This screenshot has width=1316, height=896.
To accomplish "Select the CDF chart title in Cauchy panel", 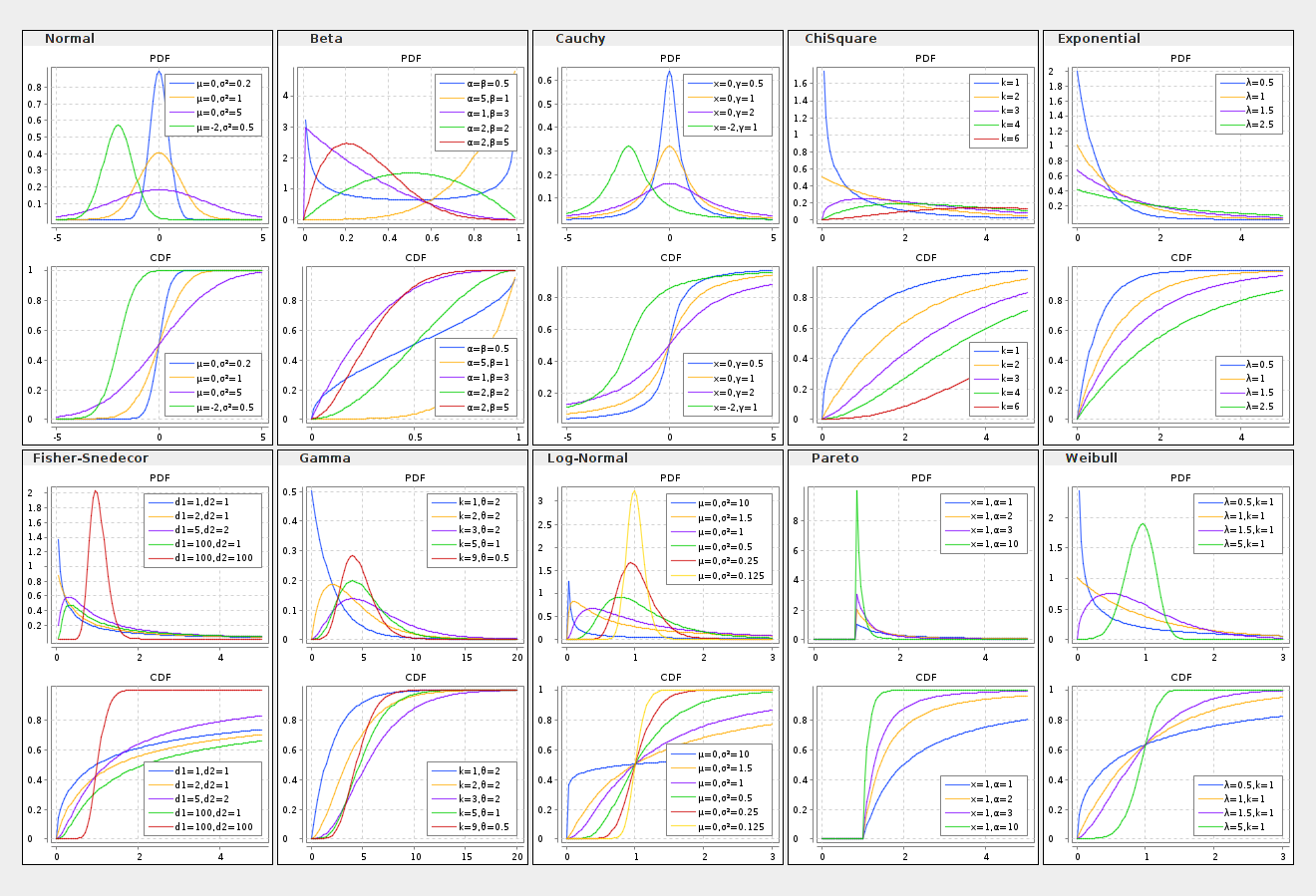I will pos(671,258).
